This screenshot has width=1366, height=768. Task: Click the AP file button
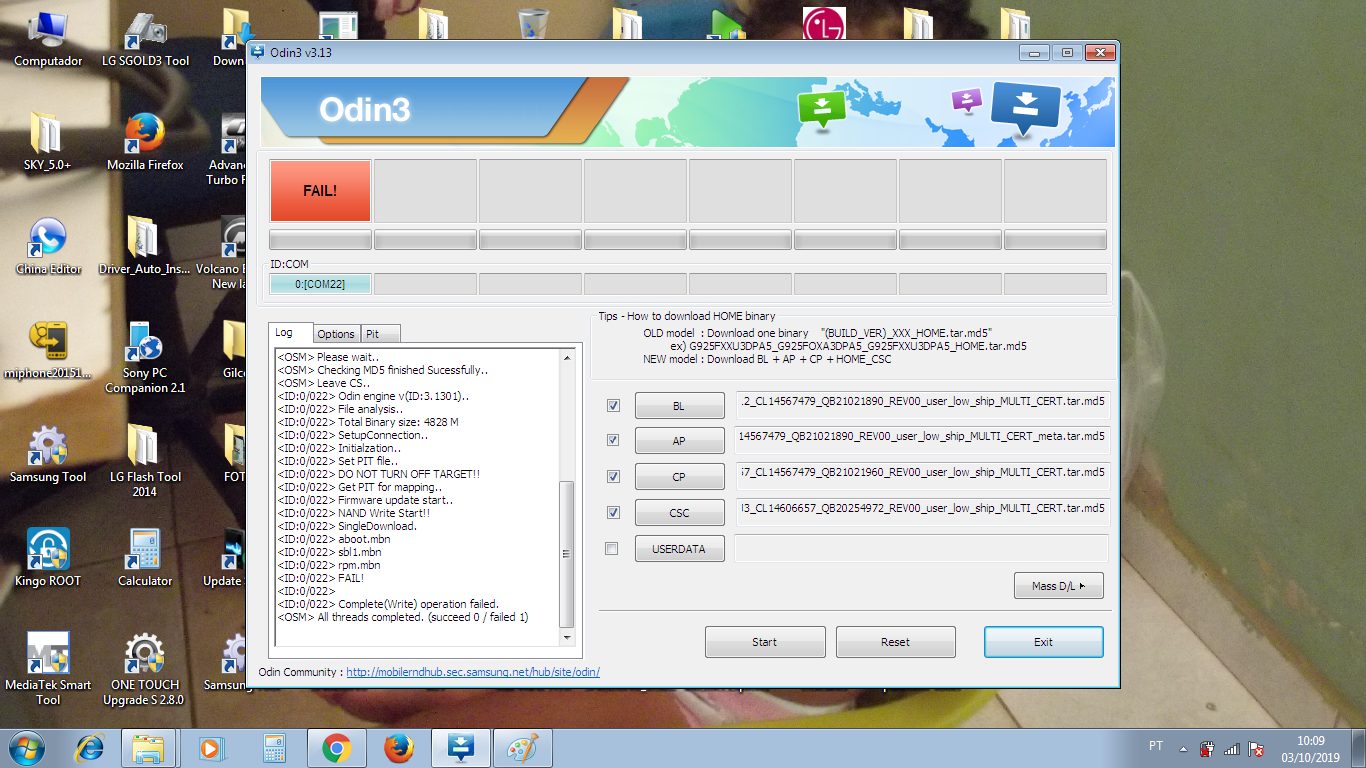680,441
